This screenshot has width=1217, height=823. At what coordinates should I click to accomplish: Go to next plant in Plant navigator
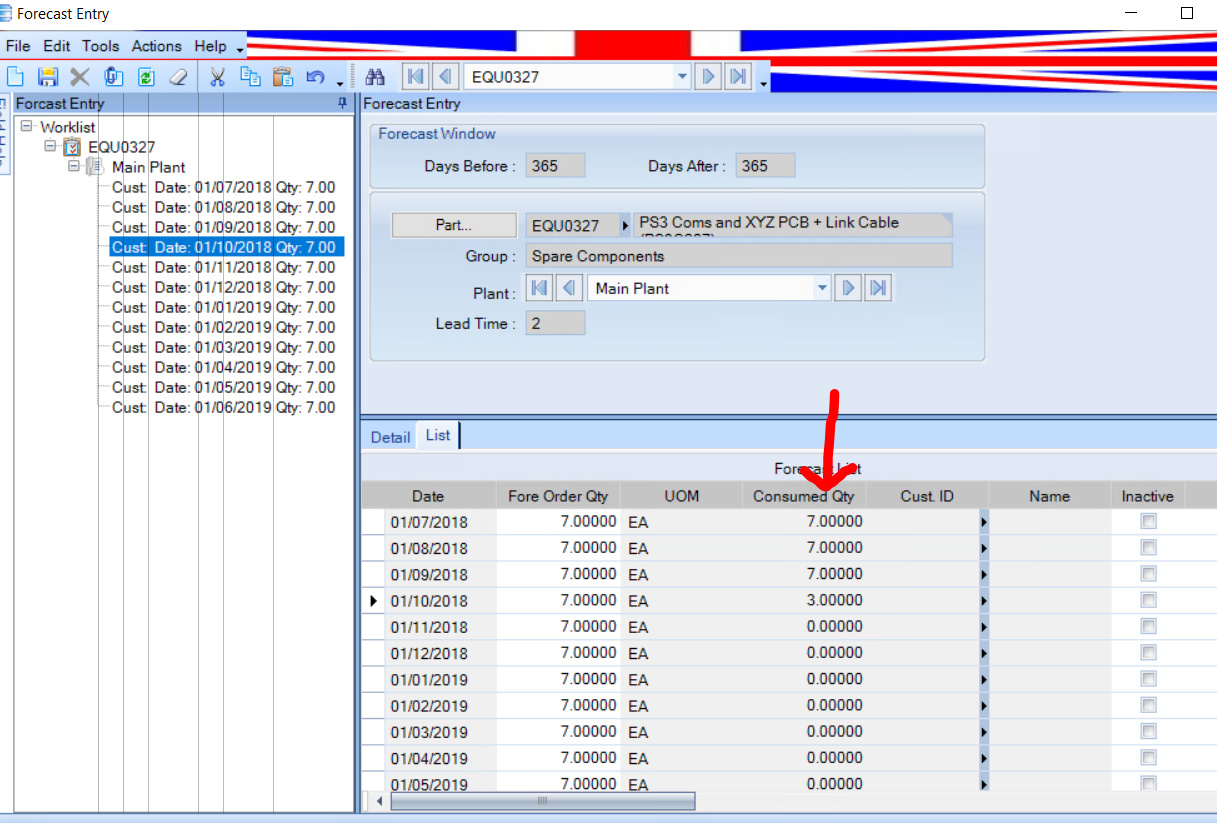click(x=849, y=288)
